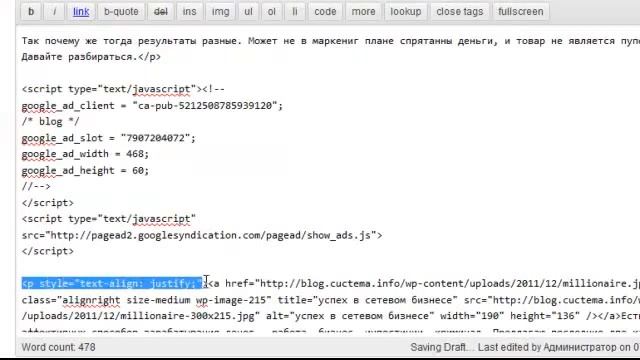The image size is (640, 360).
Task: Click the Saving Draft status text
Action: point(441,347)
